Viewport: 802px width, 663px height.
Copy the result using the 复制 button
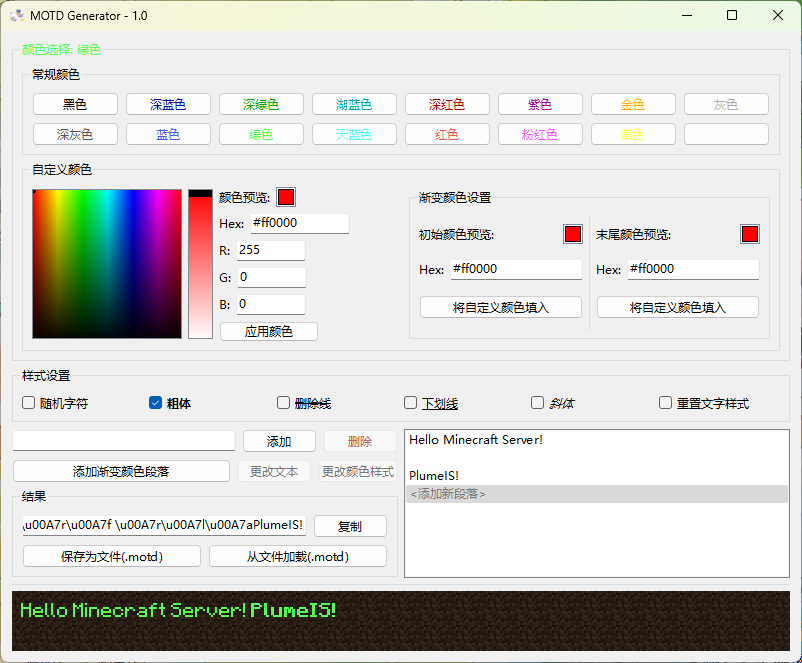coord(350,525)
